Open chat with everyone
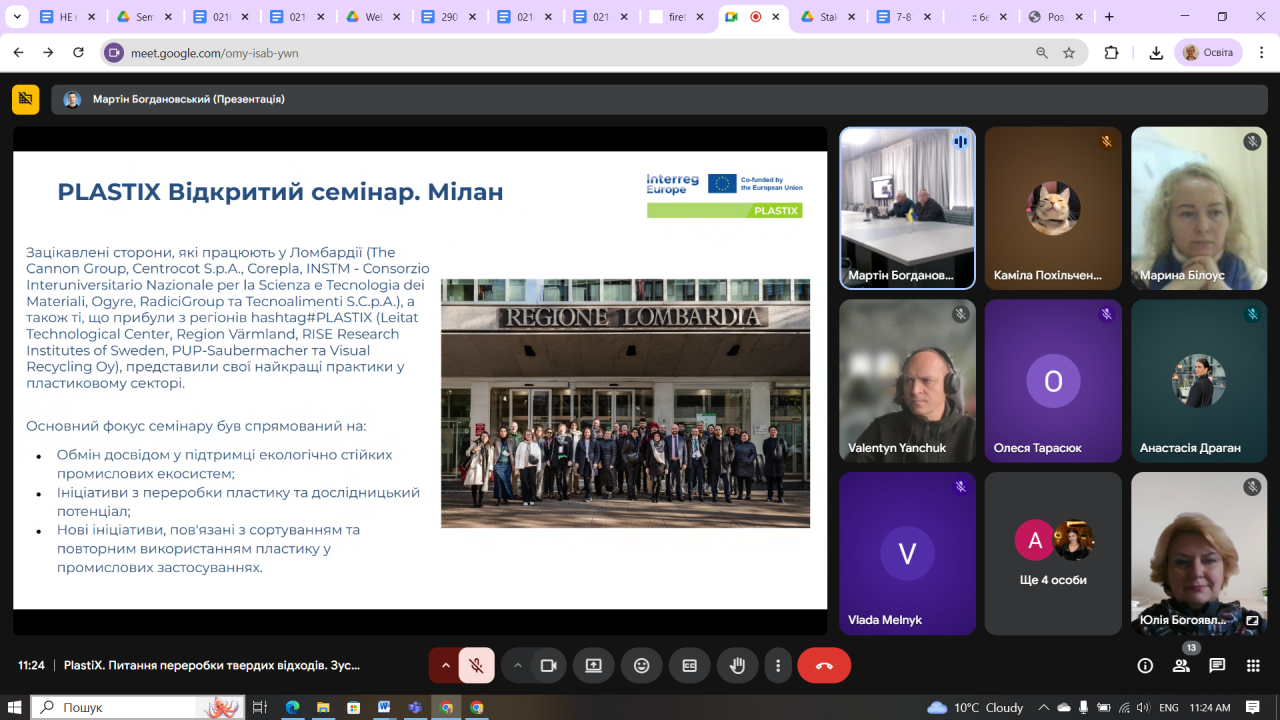The width and height of the screenshot is (1280, 720). pyautogui.click(x=1217, y=666)
